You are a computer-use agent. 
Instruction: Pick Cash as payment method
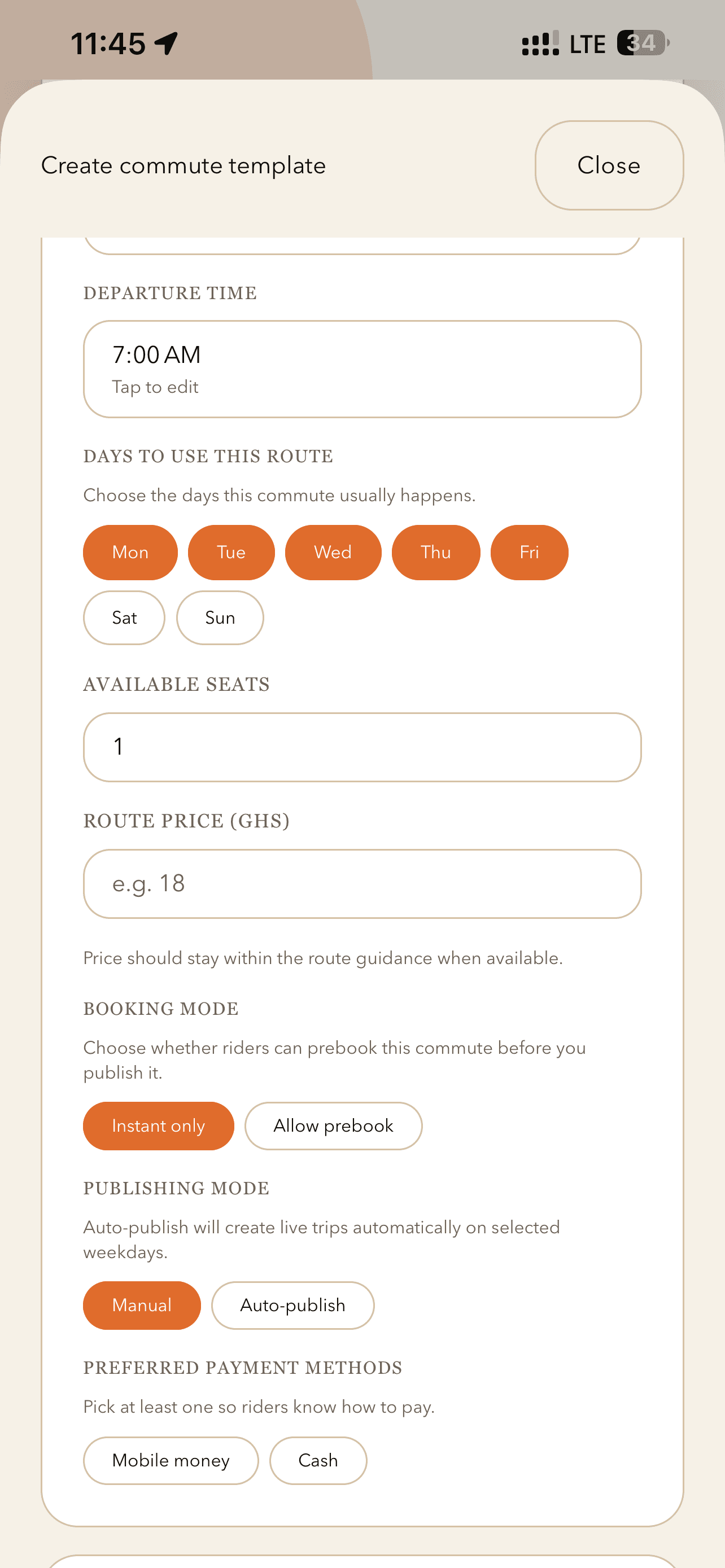(x=318, y=1460)
